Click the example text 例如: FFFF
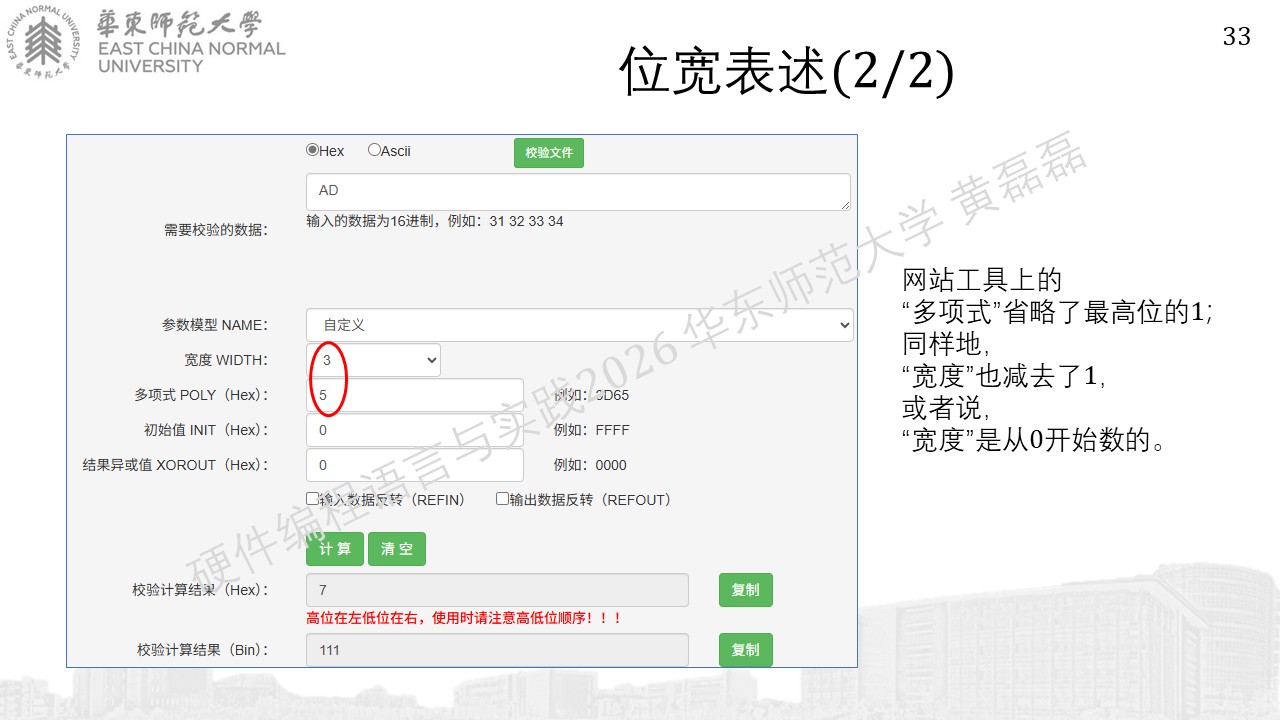1280x720 pixels. click(592, 430)
